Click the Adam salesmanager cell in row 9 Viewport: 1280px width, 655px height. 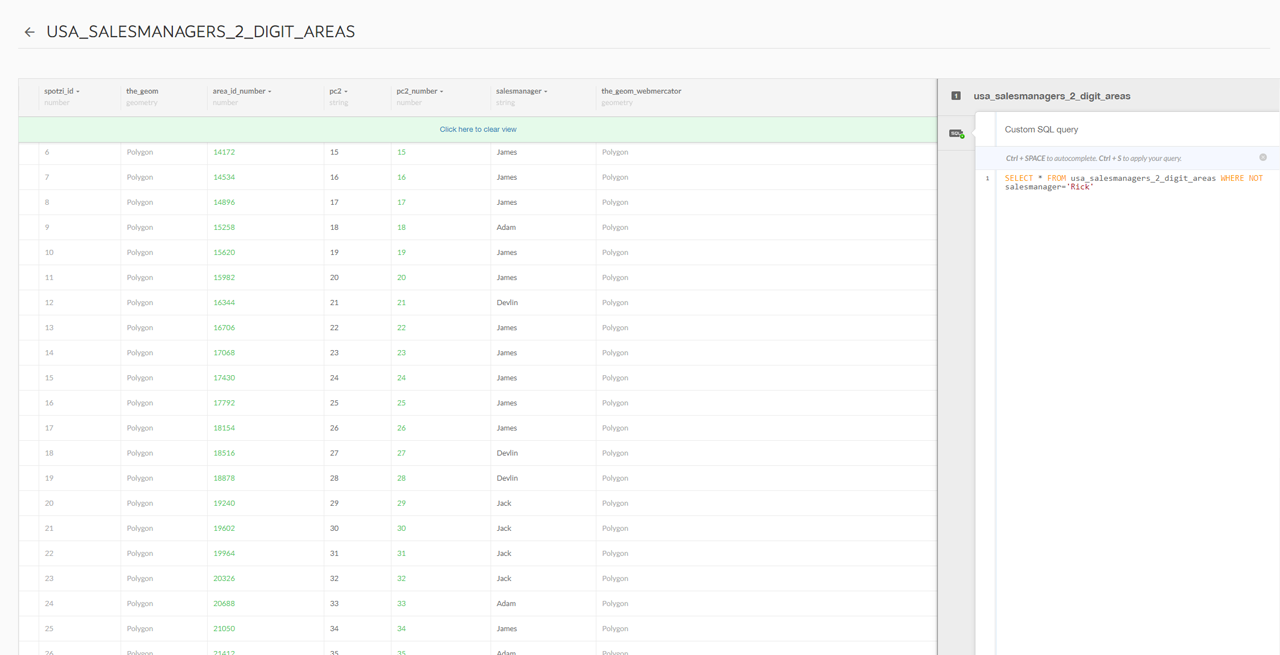[506, 227]
